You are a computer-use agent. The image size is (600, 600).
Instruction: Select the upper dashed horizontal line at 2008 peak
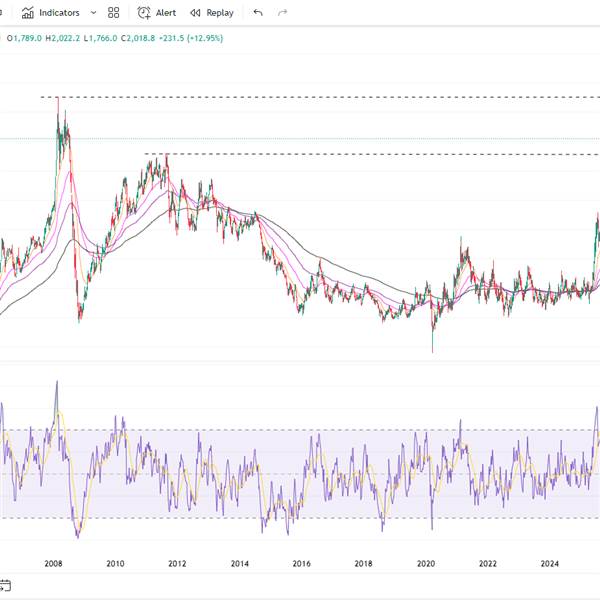point(320,97)
